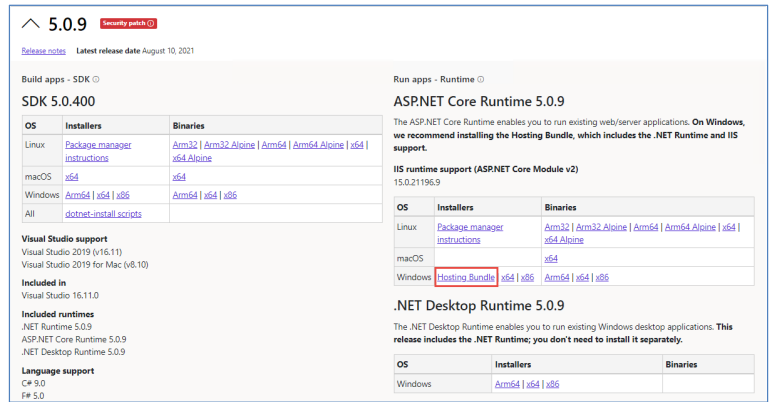Download SDK macOS x64 binary
This screenshot has width=773, height=402.
(x=179, y=177)
